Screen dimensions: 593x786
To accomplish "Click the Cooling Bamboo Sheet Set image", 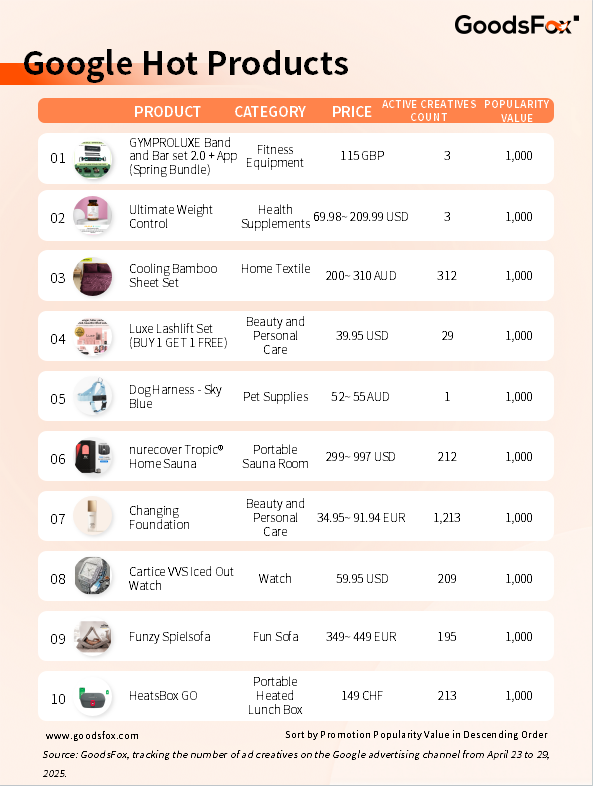I will point(93,276).
